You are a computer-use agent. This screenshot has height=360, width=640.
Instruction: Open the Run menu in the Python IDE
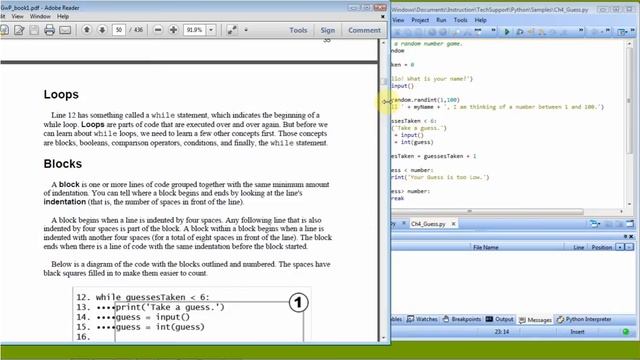[x=441, y=20]
